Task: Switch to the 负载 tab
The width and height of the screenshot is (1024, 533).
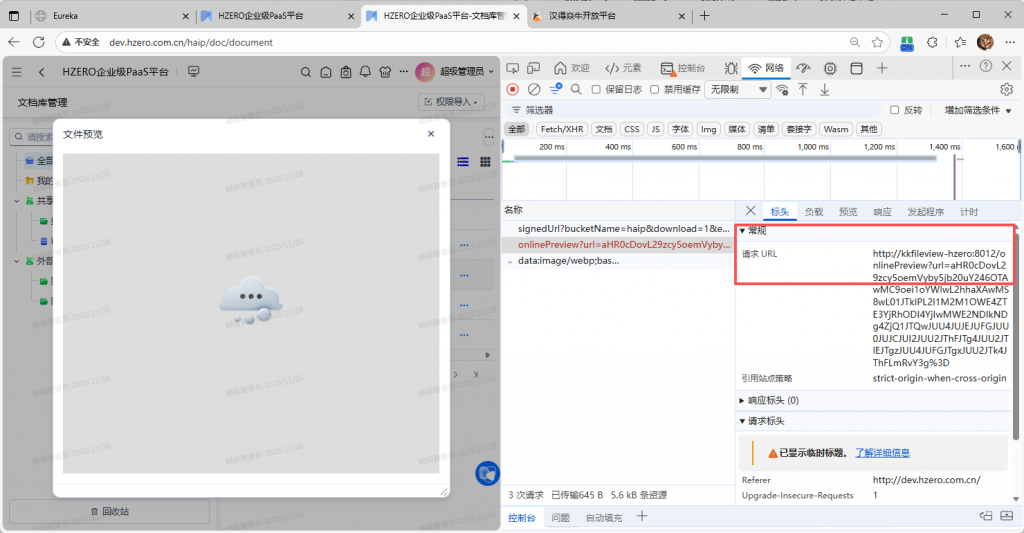Action: 814,212
